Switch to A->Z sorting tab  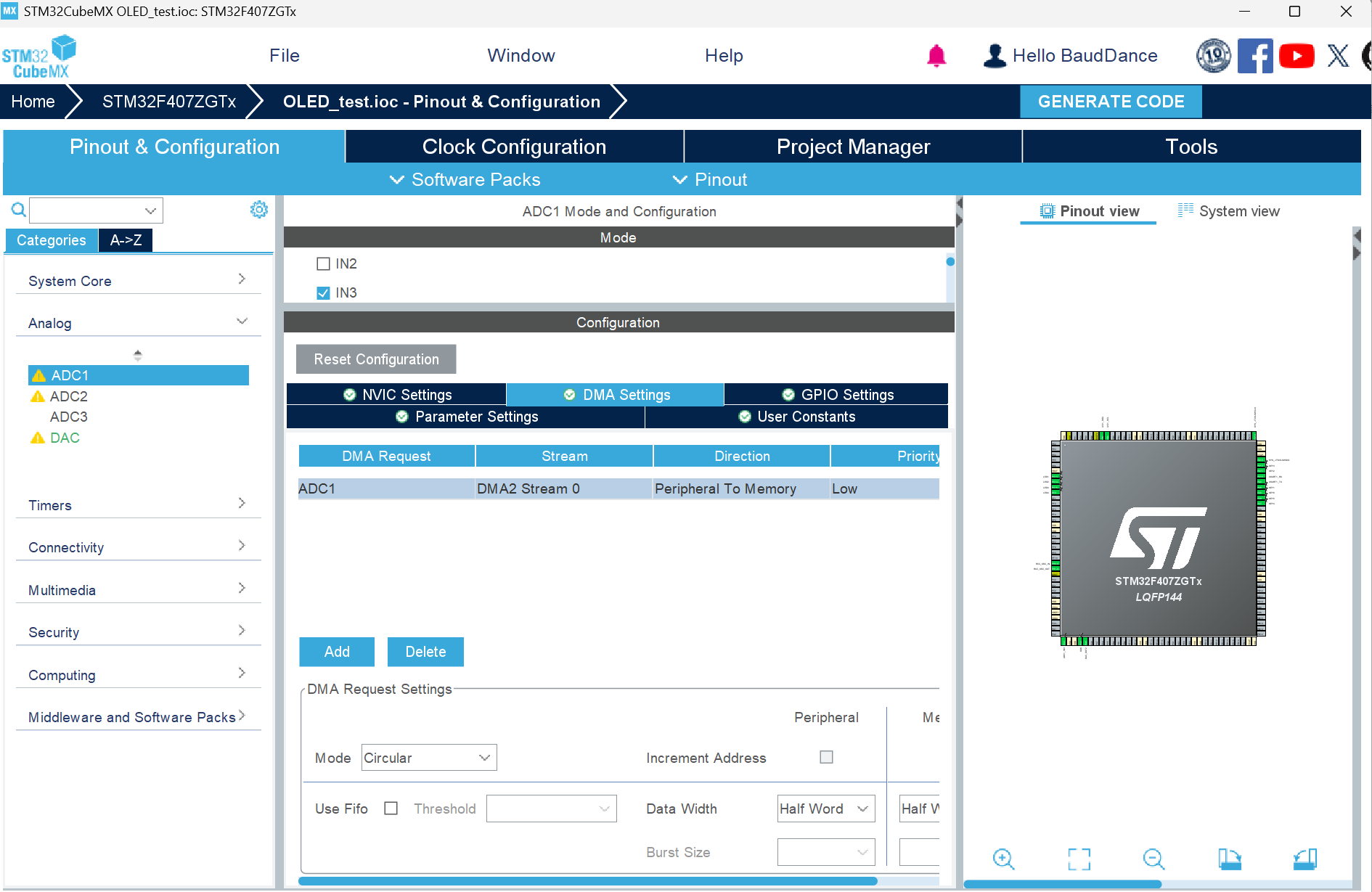point(126,240)
